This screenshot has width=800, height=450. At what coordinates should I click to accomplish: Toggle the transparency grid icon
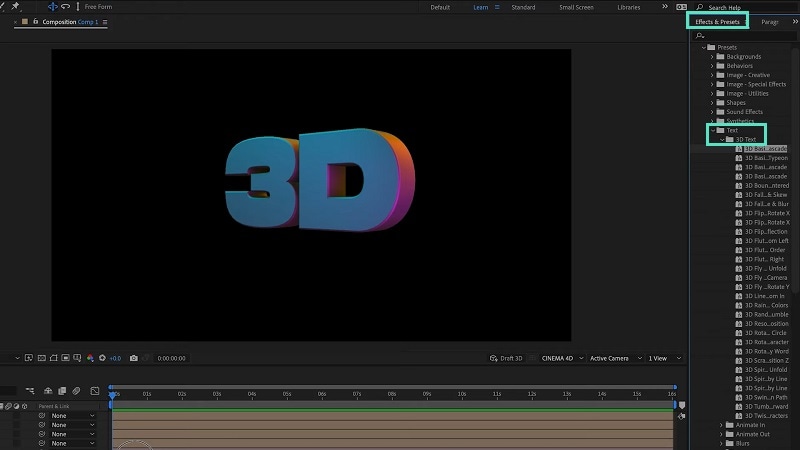pos(42,358)
